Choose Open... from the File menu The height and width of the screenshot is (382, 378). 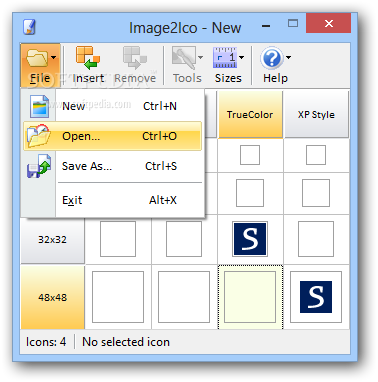[113, 136]
